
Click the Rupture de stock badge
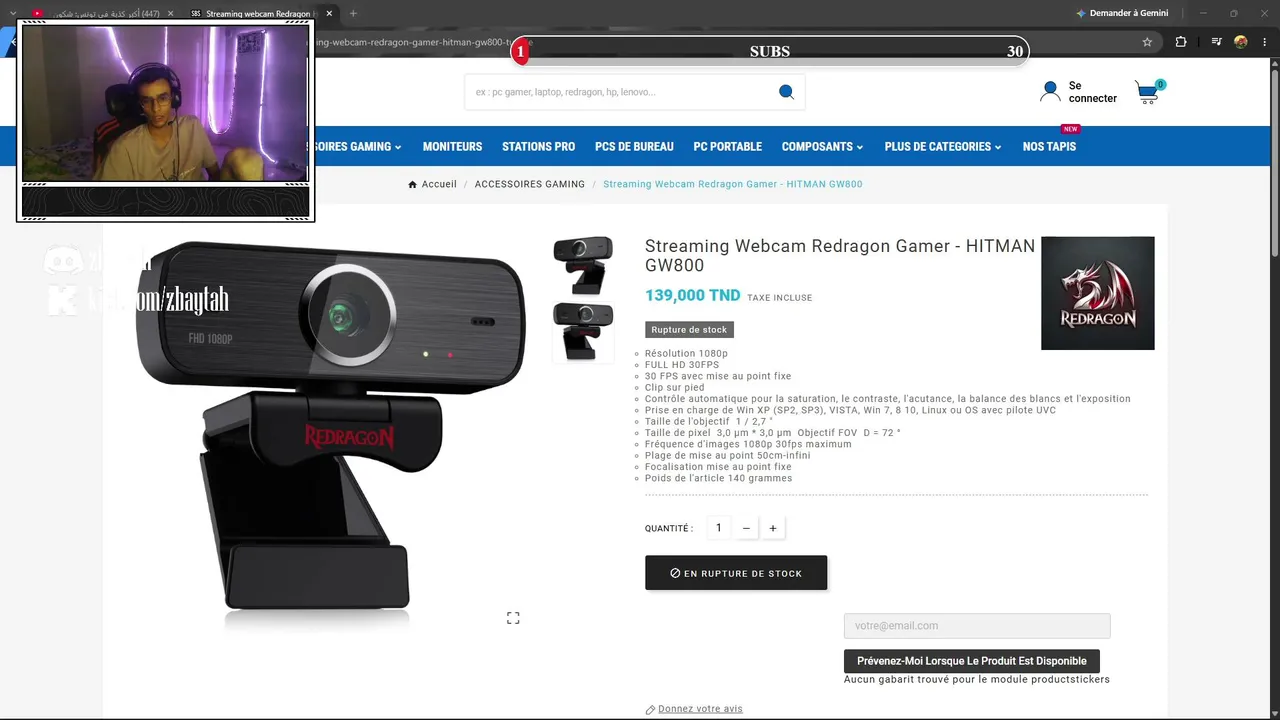tap(689, 330)
